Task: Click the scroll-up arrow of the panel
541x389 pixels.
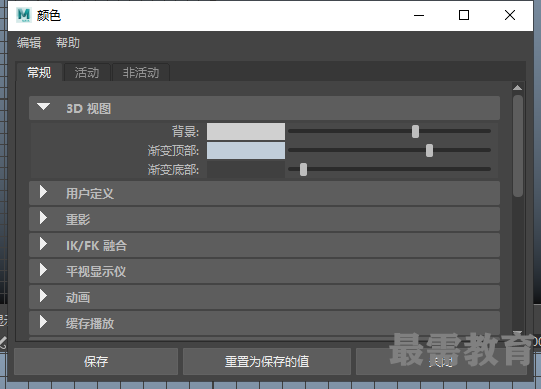Action: coord(517,88)
